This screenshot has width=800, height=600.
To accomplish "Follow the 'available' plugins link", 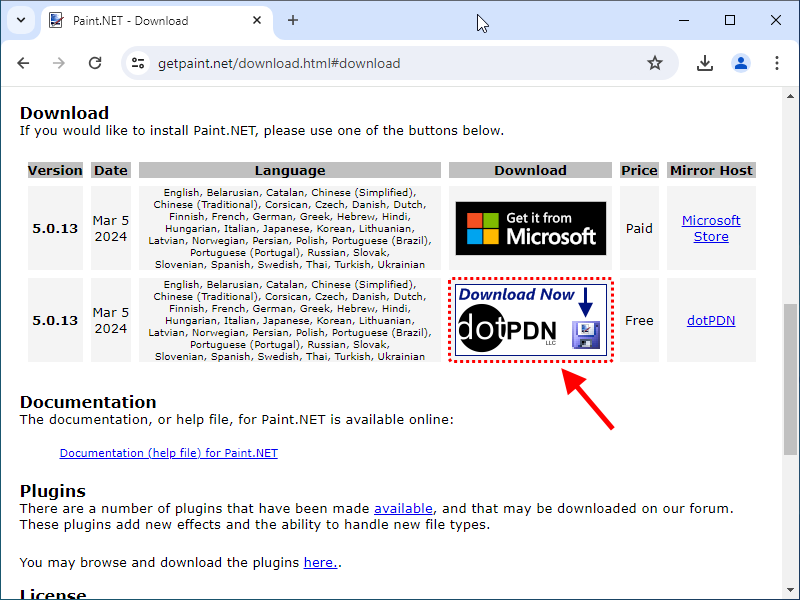I will coord(403,509).
